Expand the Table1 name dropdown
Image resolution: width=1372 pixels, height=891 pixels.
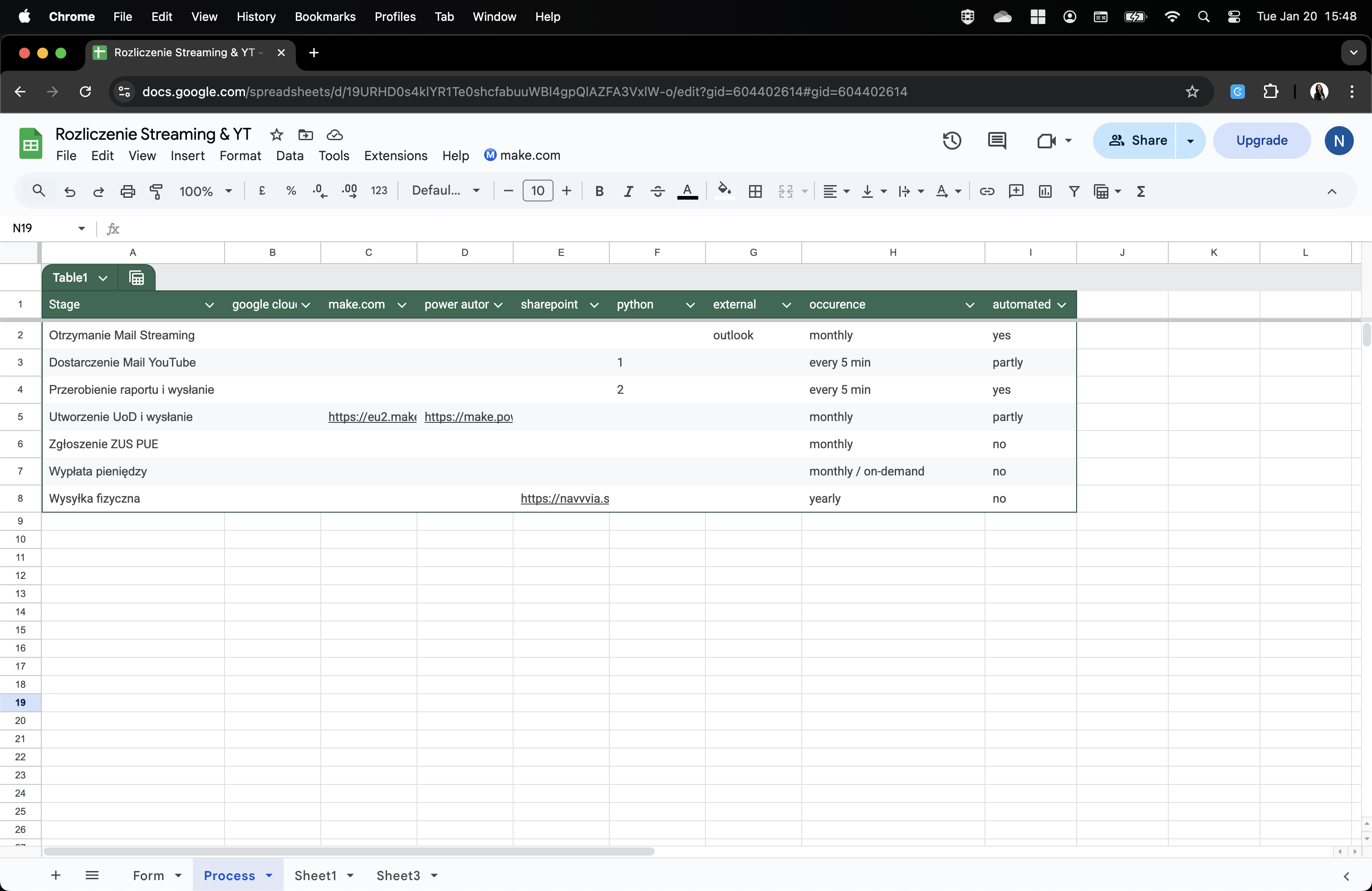coord(103,279)
